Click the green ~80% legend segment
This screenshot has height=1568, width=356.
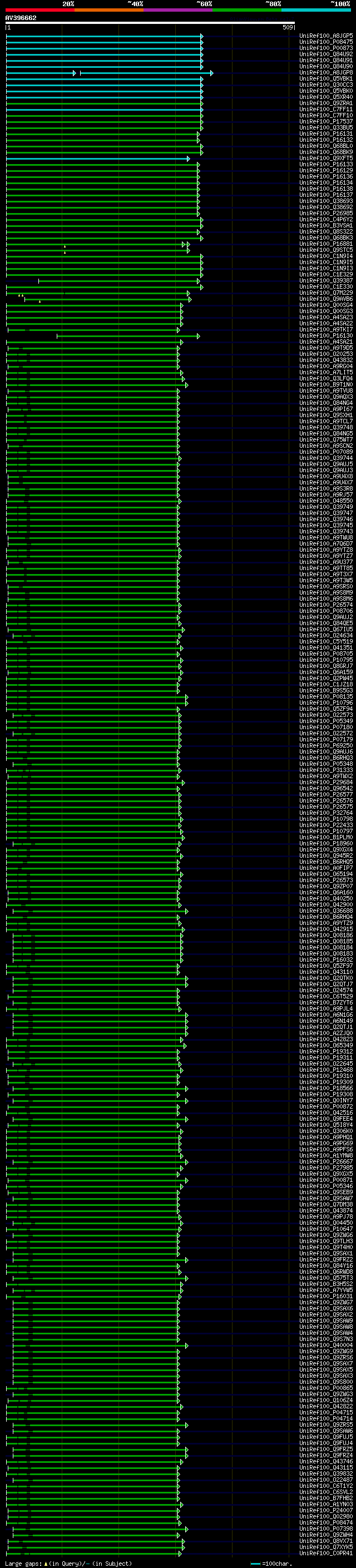[247, 10]
